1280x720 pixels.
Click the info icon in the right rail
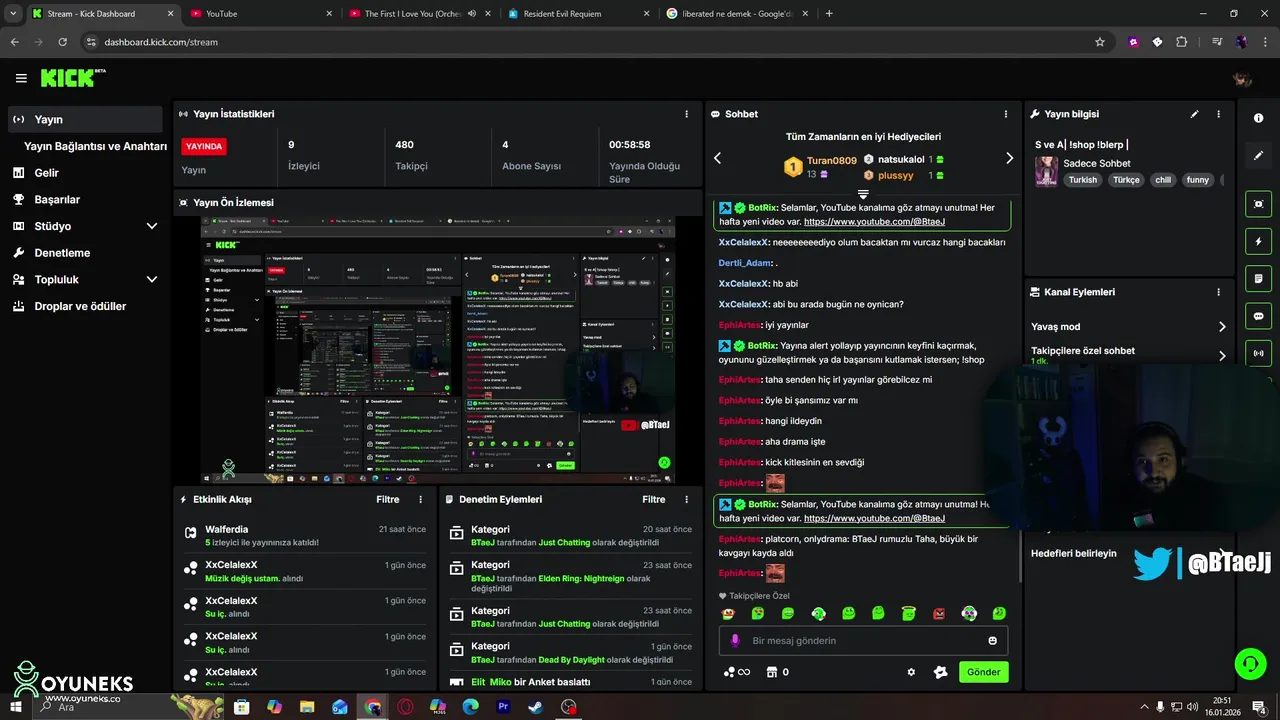(x=1258, y=118)
